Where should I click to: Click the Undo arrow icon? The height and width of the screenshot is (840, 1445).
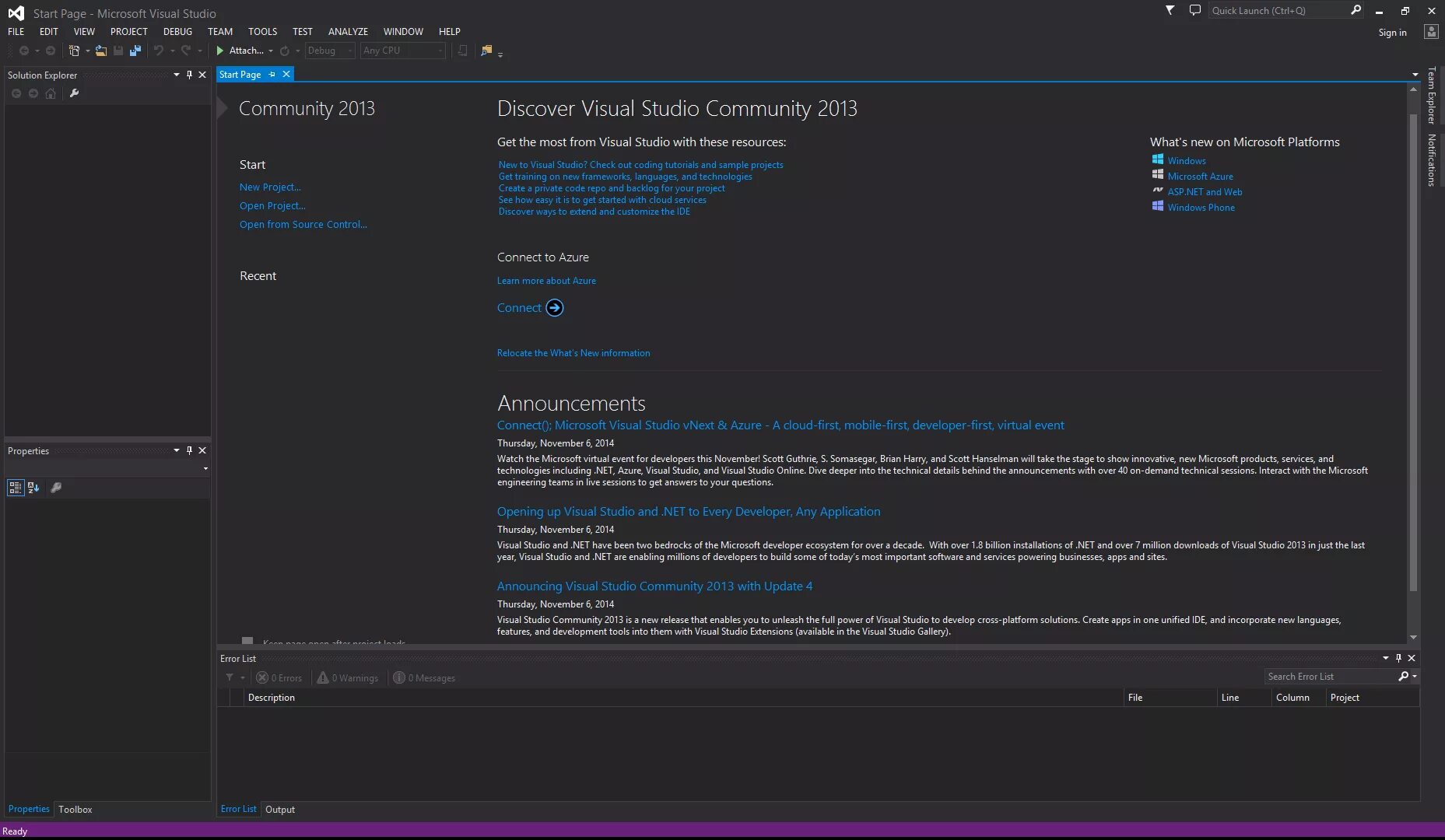click(159, 51)
